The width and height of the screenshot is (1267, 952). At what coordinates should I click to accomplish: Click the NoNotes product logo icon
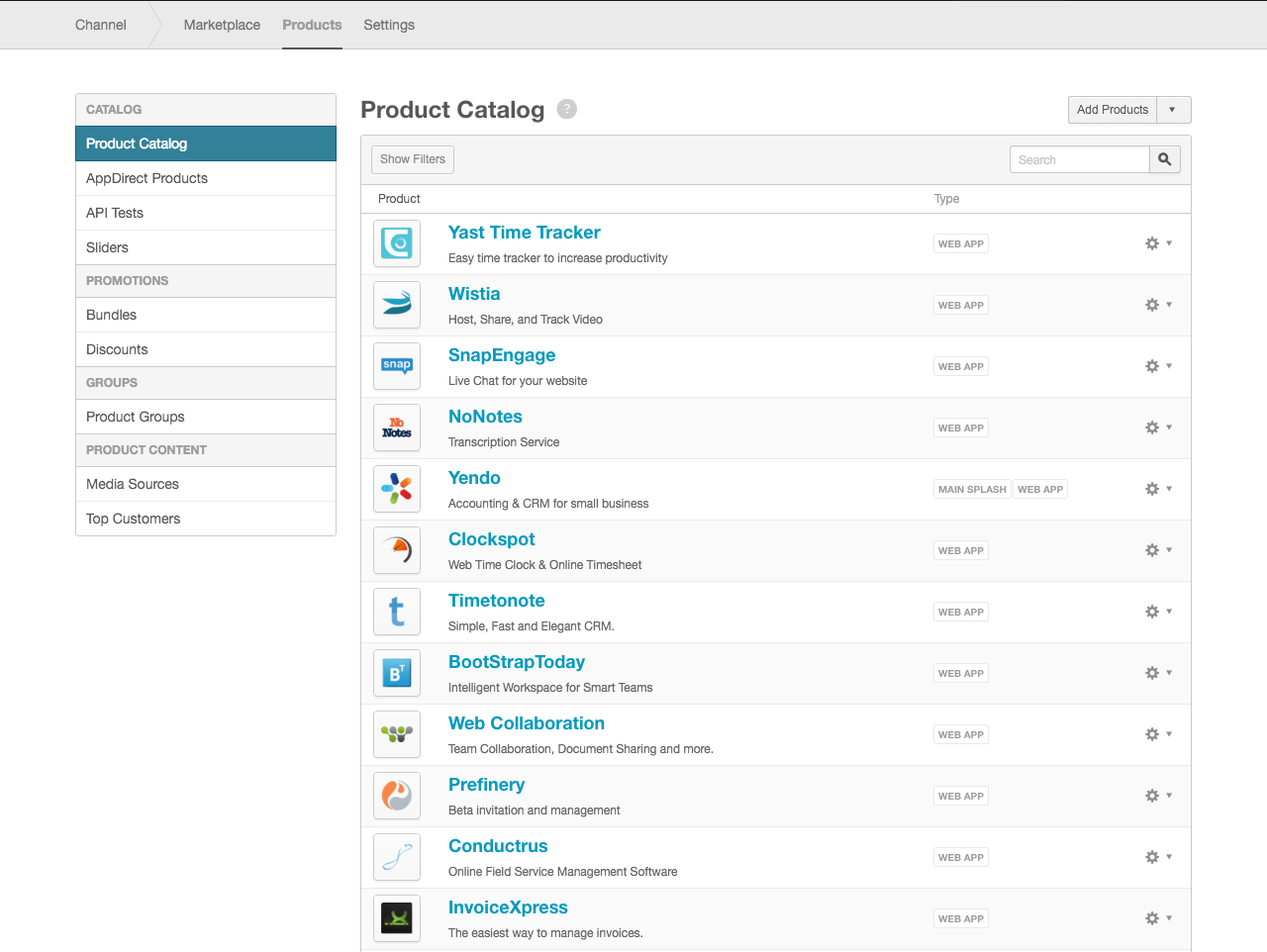397,428
